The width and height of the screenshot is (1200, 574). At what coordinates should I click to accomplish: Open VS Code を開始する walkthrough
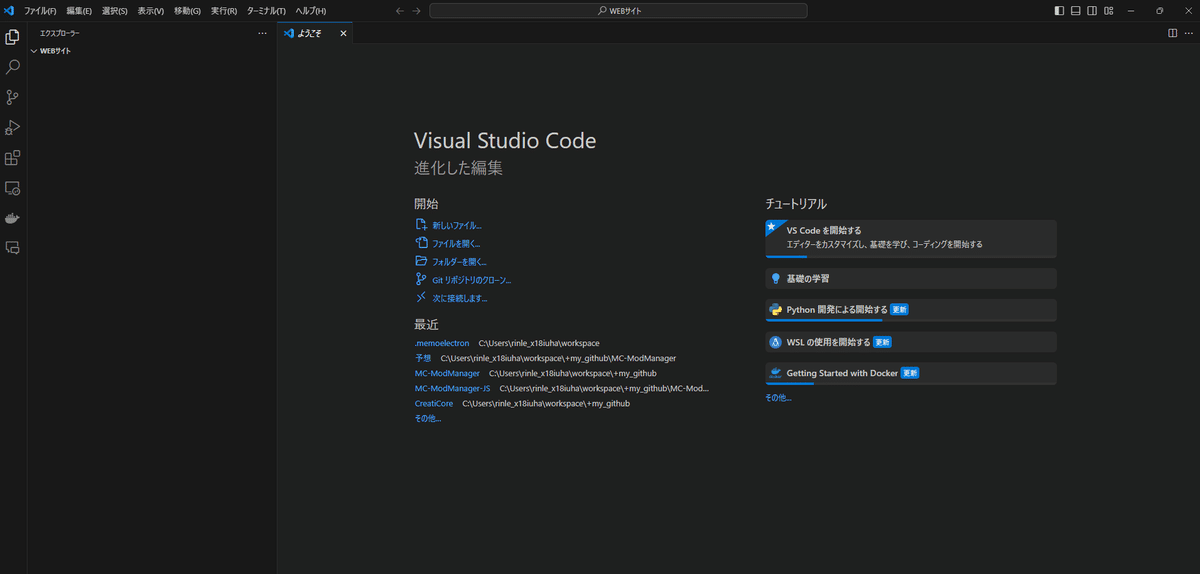coord(911,239)
